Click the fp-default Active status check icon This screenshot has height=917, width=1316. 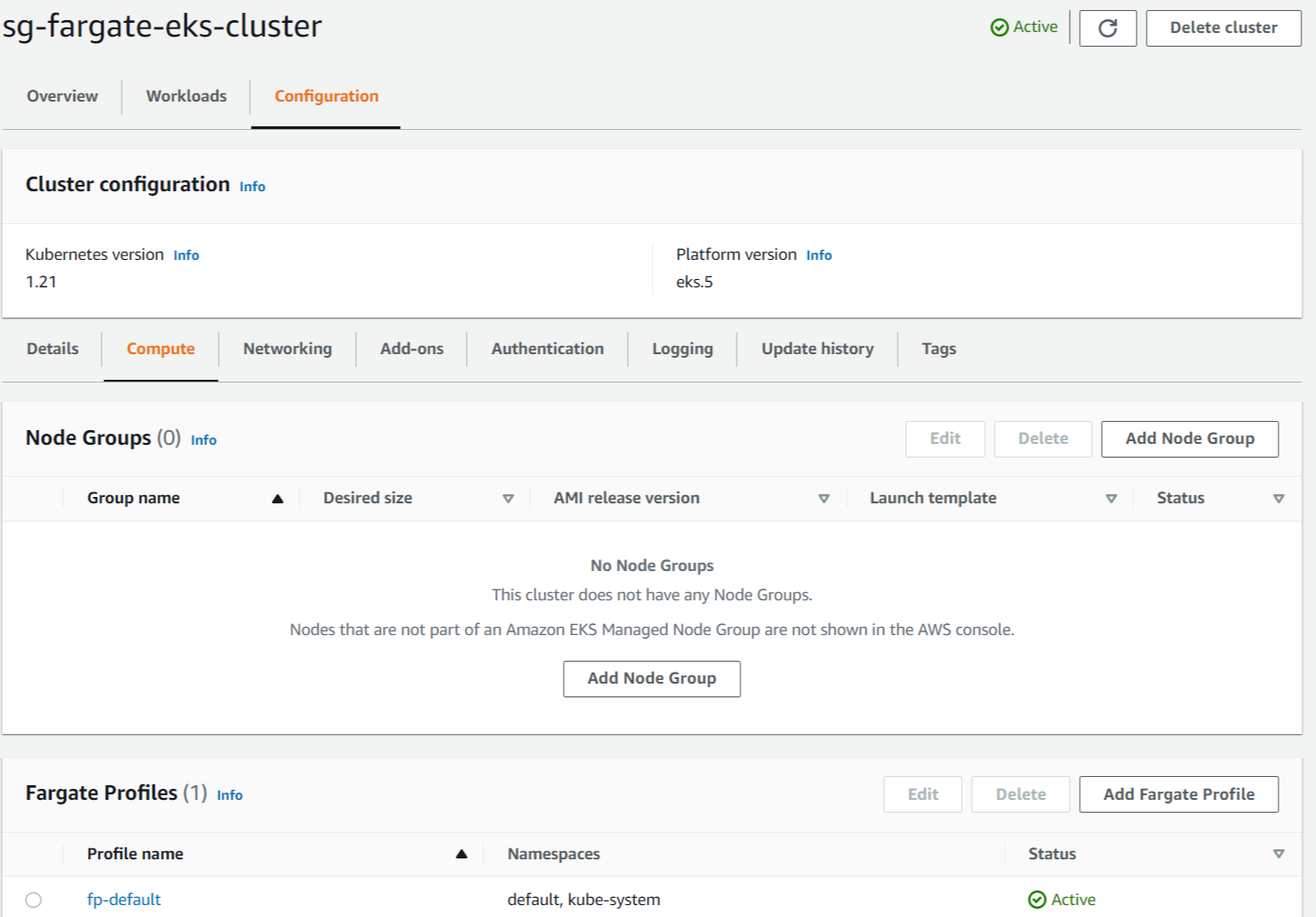point(1037,900)
